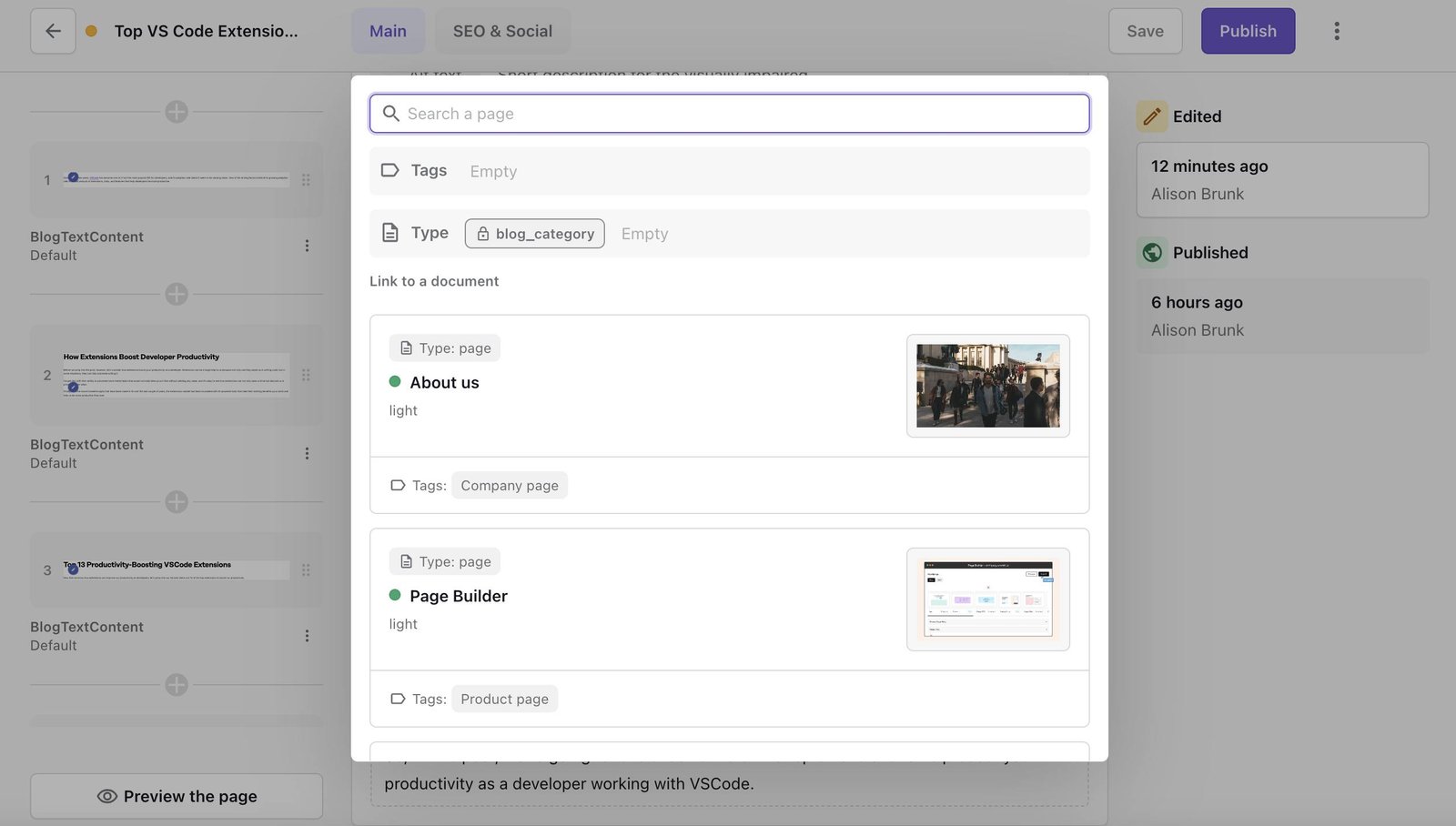
Task: Open the kebab menu on the first BlogTextContent block
Action: [x=307, y=246]
